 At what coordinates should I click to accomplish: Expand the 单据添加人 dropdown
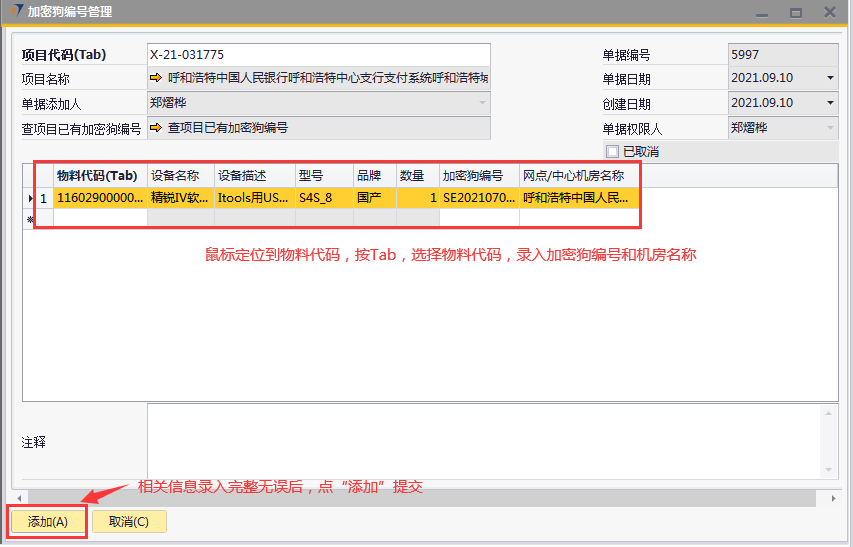pyautogui.click(x=482, y=103)
